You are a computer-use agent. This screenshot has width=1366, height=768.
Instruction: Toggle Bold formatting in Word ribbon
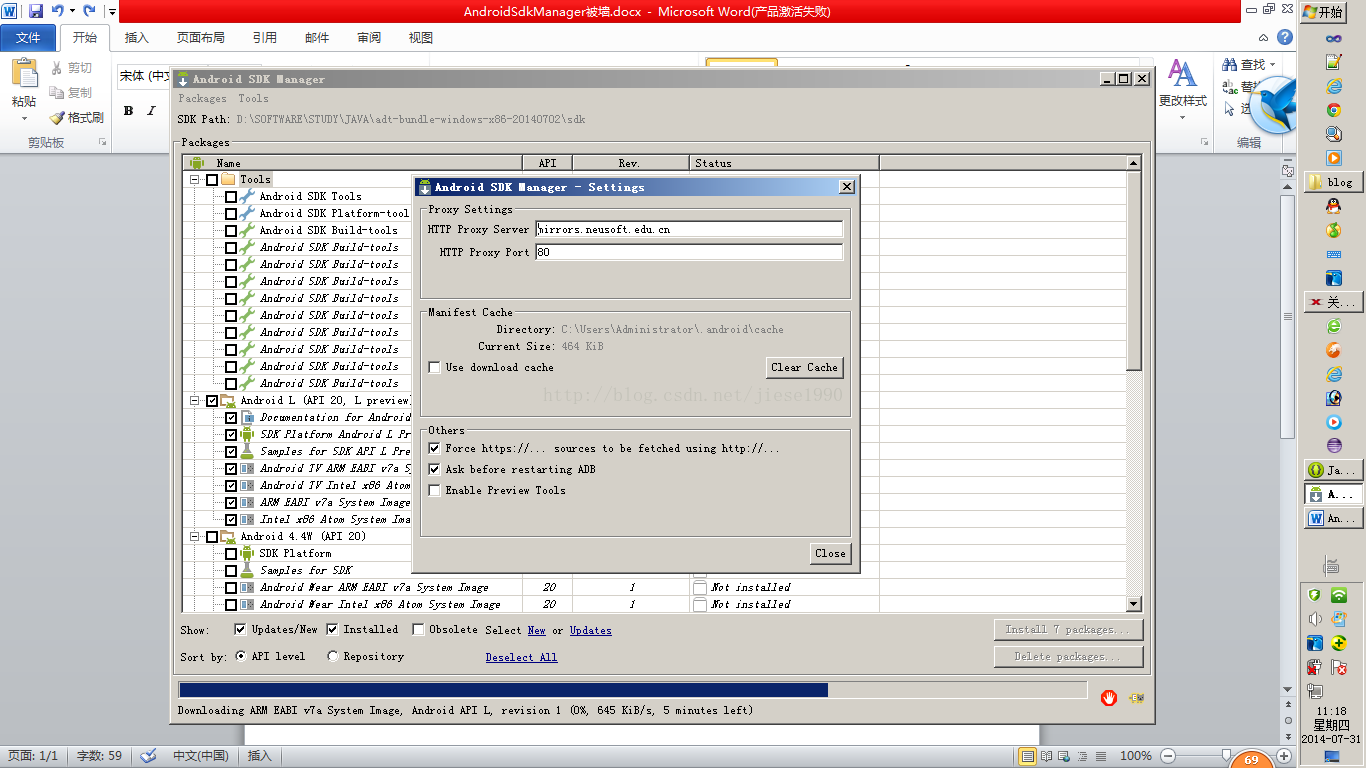[x=128, y=111]
